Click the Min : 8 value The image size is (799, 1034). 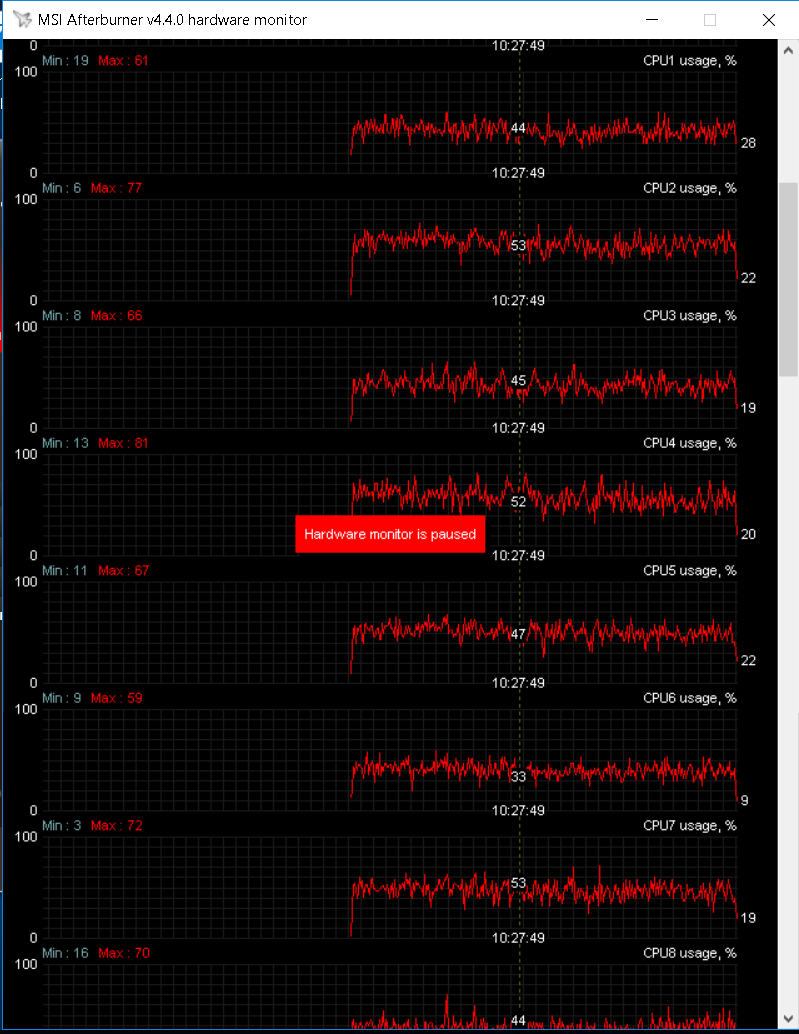point(61,315)
